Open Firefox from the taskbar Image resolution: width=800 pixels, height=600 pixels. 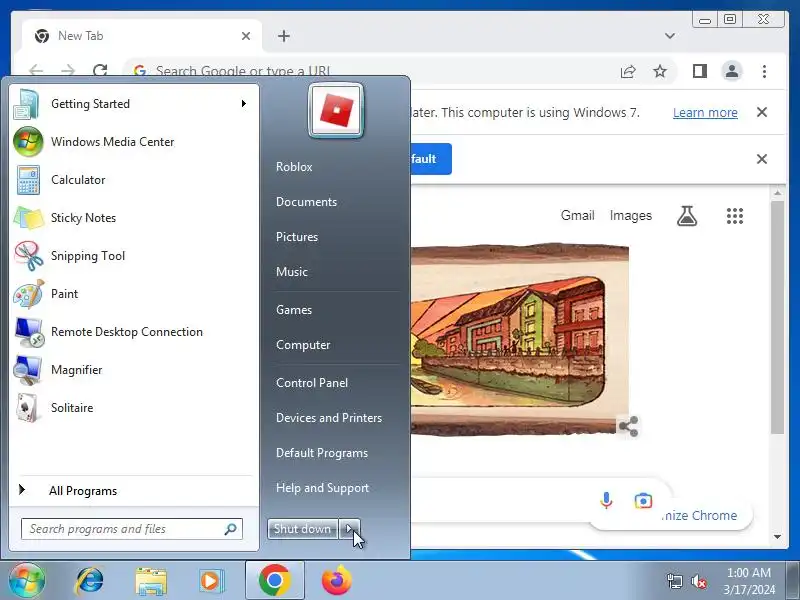coord(337,580)
